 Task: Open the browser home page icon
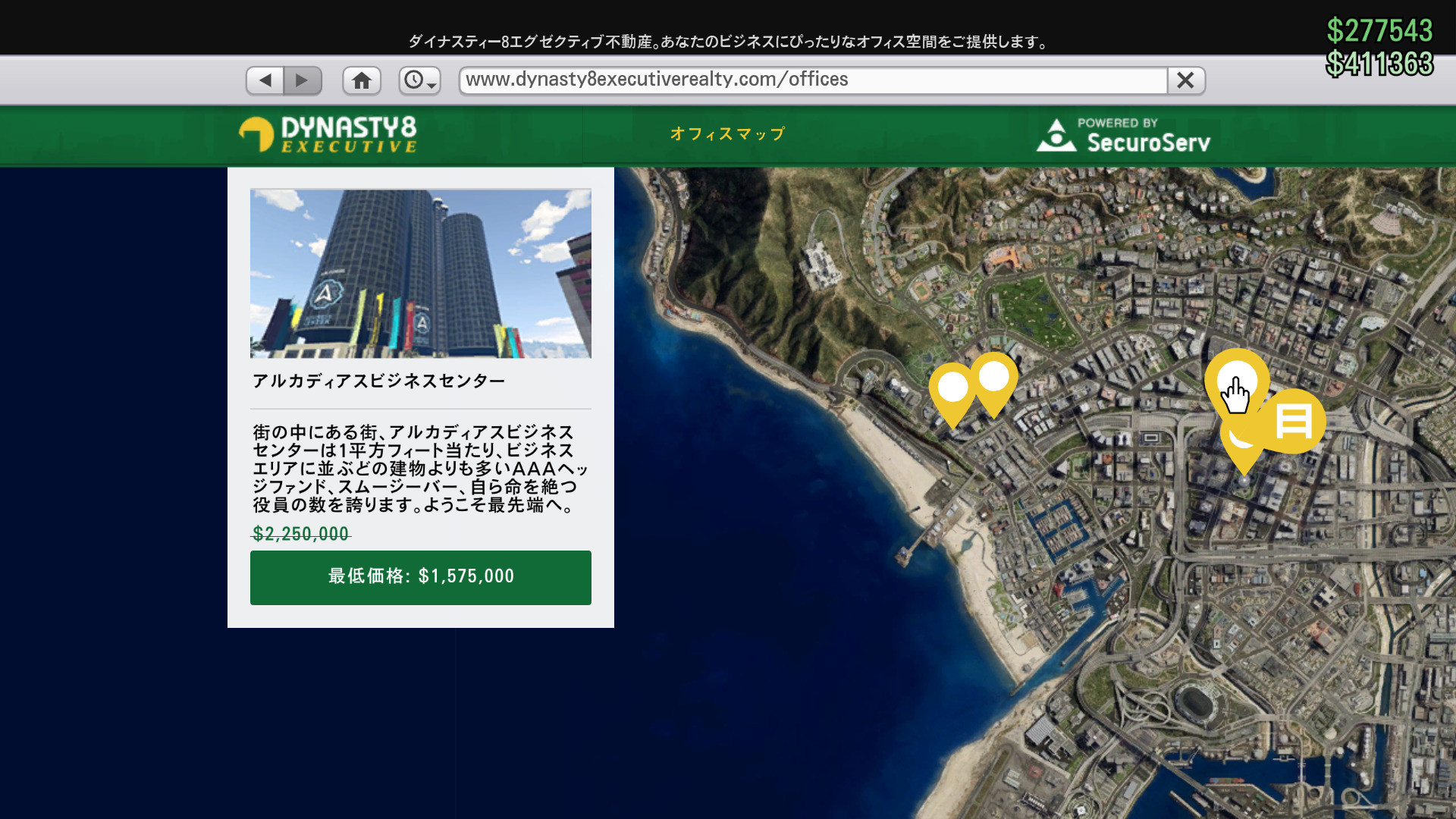362,80
